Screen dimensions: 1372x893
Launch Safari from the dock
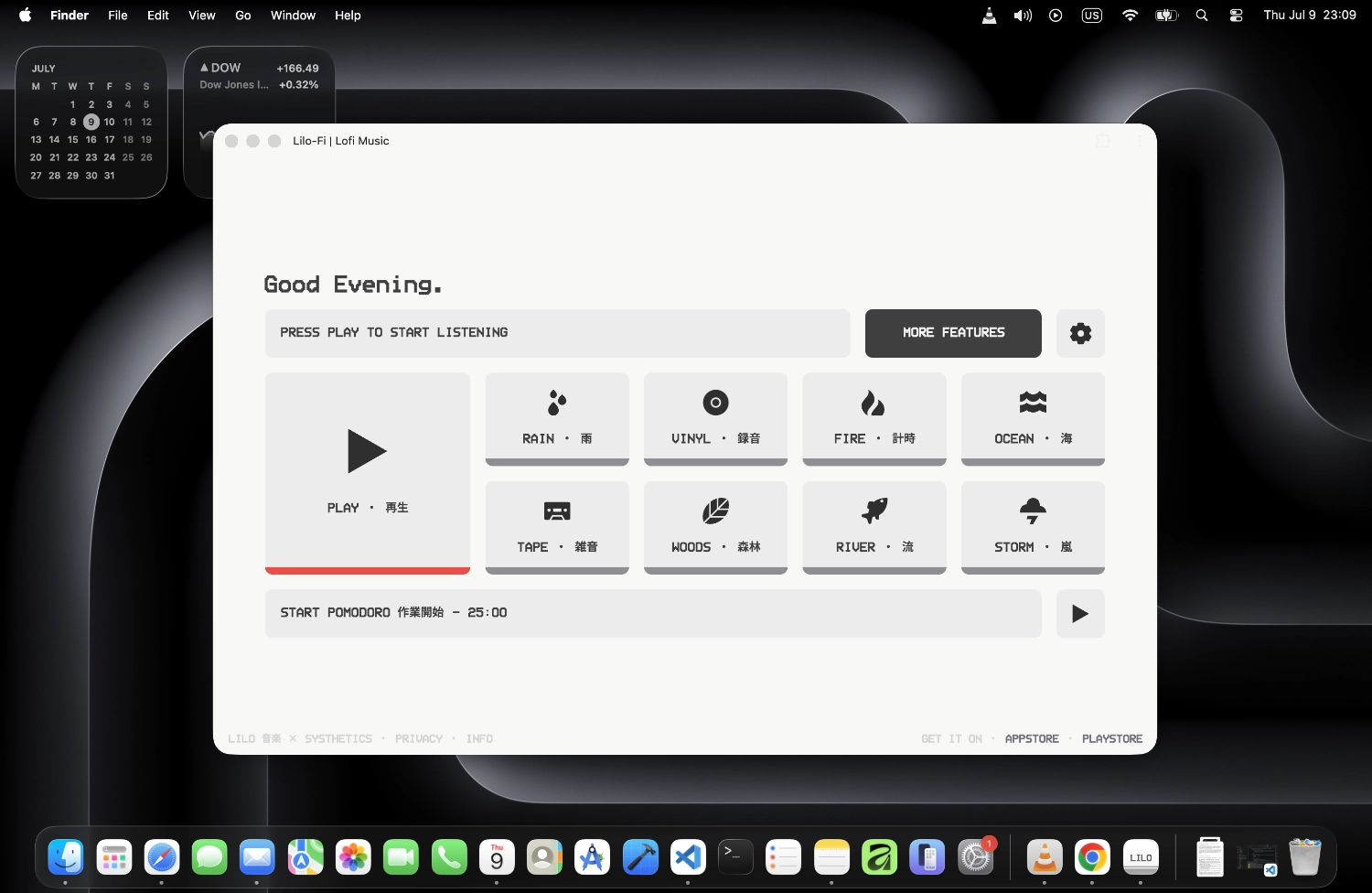pyautogui.click(x=162, y=857)
